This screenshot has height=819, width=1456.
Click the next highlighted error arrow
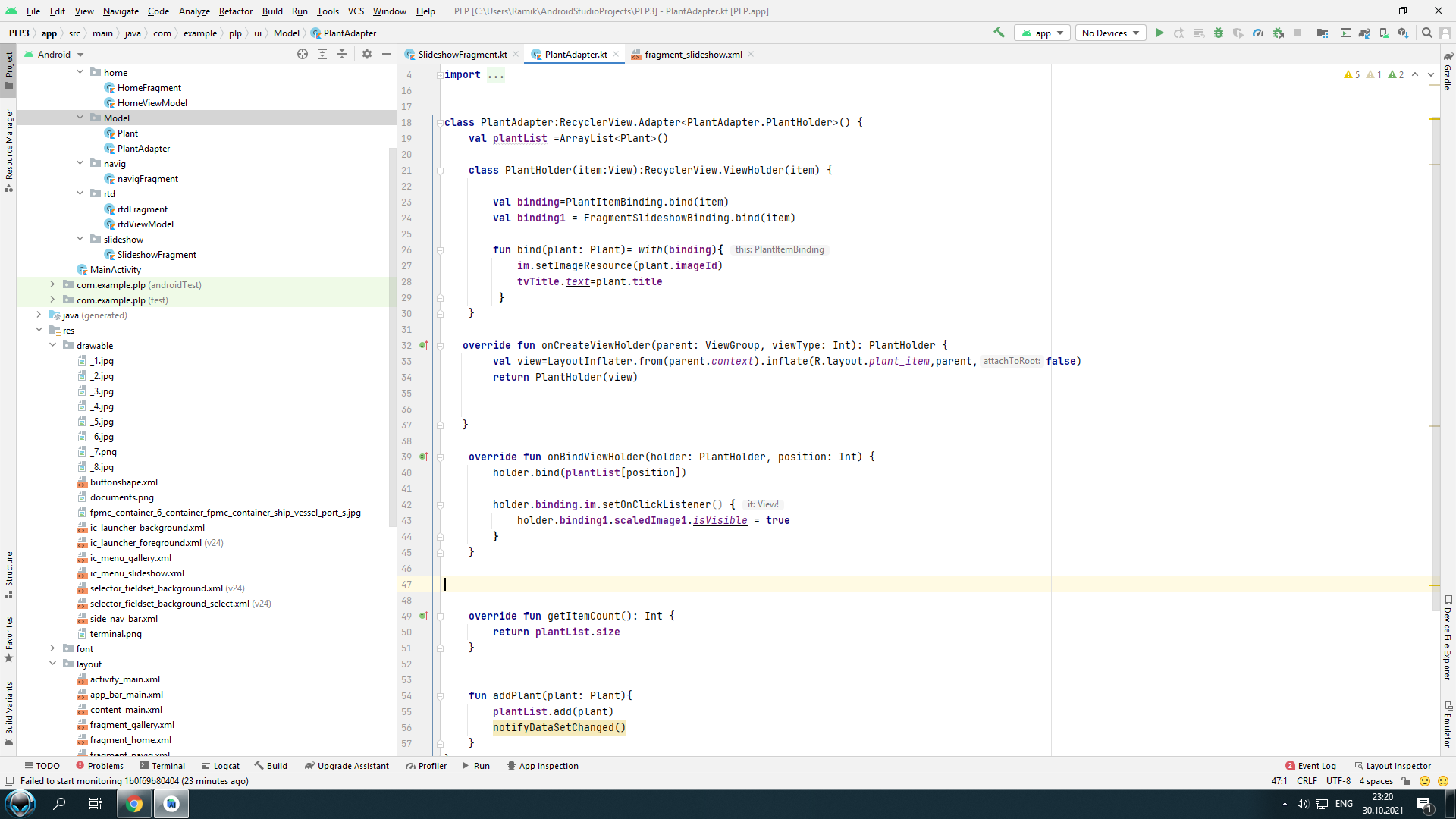coord(1431,74)
